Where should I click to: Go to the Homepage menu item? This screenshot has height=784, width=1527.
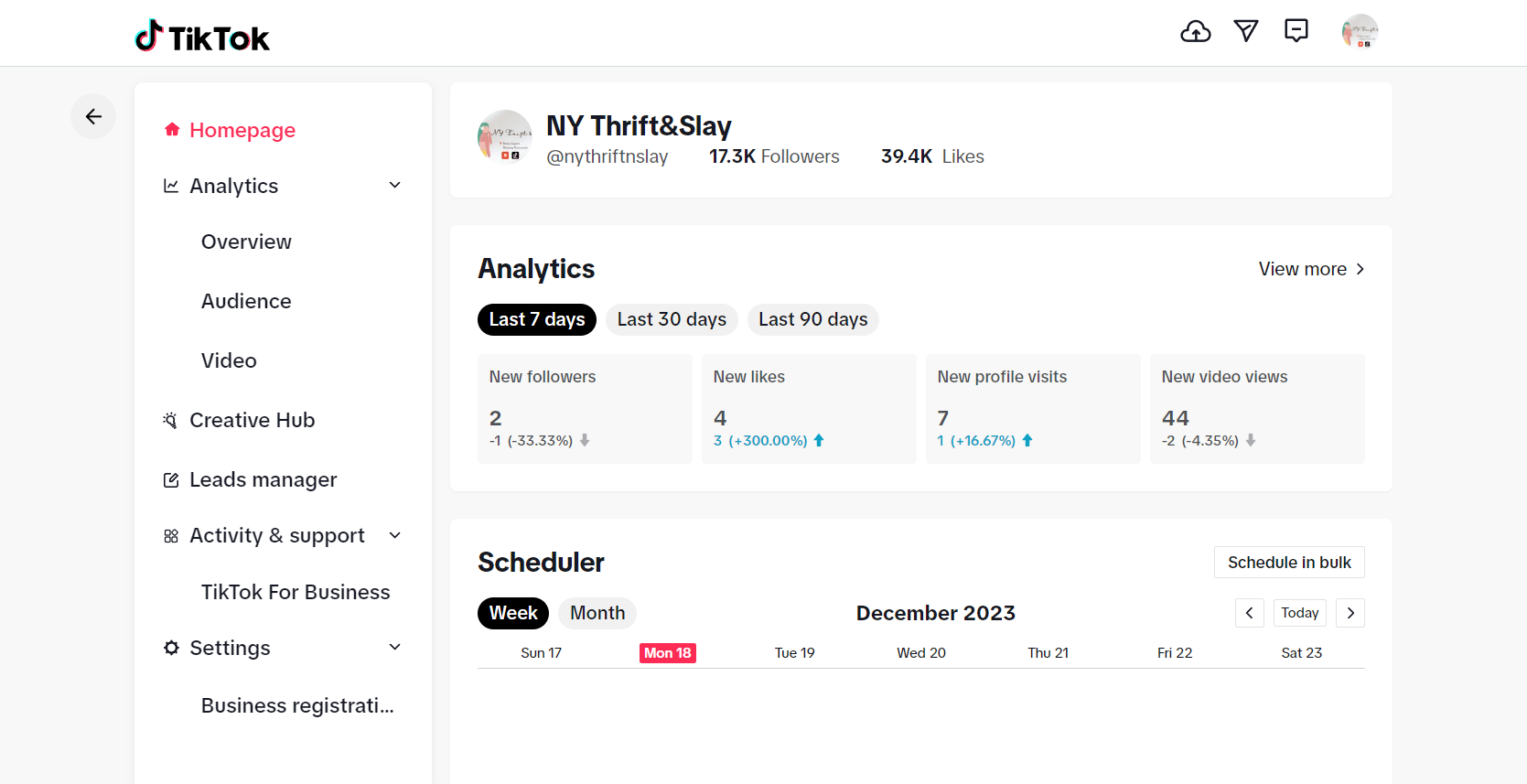click(x=242, y=130)
